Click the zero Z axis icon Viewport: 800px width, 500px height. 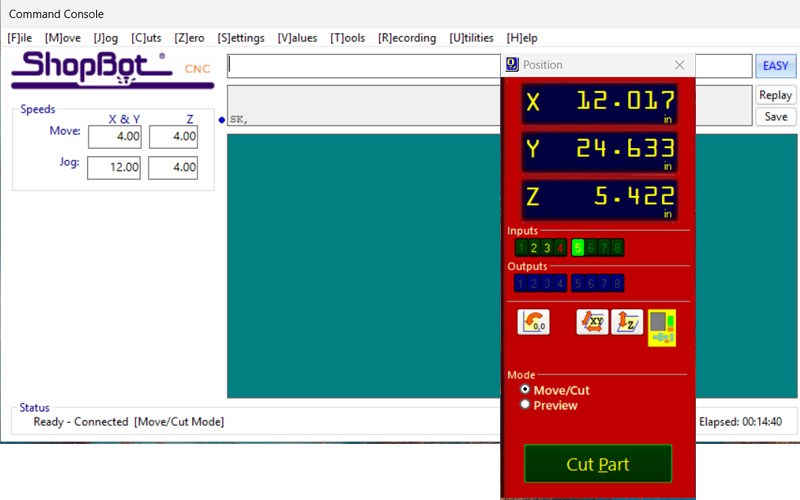pyautogui.click(x=627, y=322)
